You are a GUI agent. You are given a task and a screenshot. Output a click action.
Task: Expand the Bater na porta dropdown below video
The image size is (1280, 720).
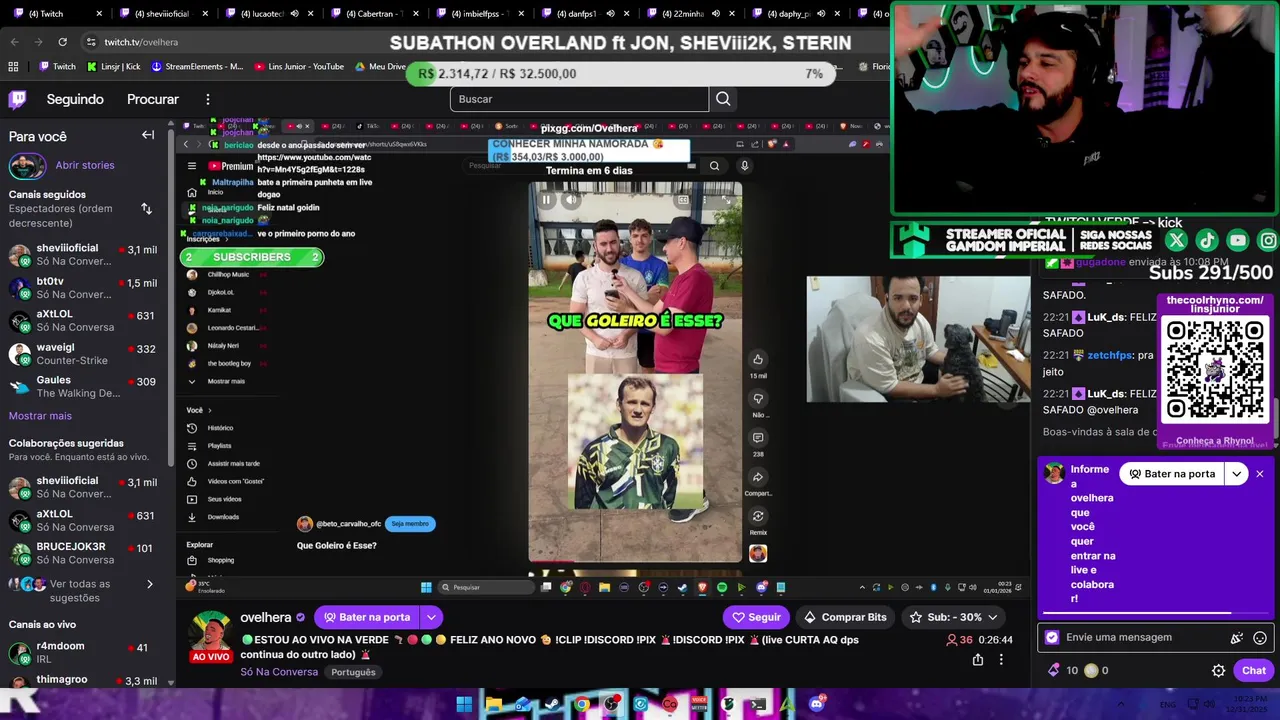pyautogui.click(x=431, y=617)
